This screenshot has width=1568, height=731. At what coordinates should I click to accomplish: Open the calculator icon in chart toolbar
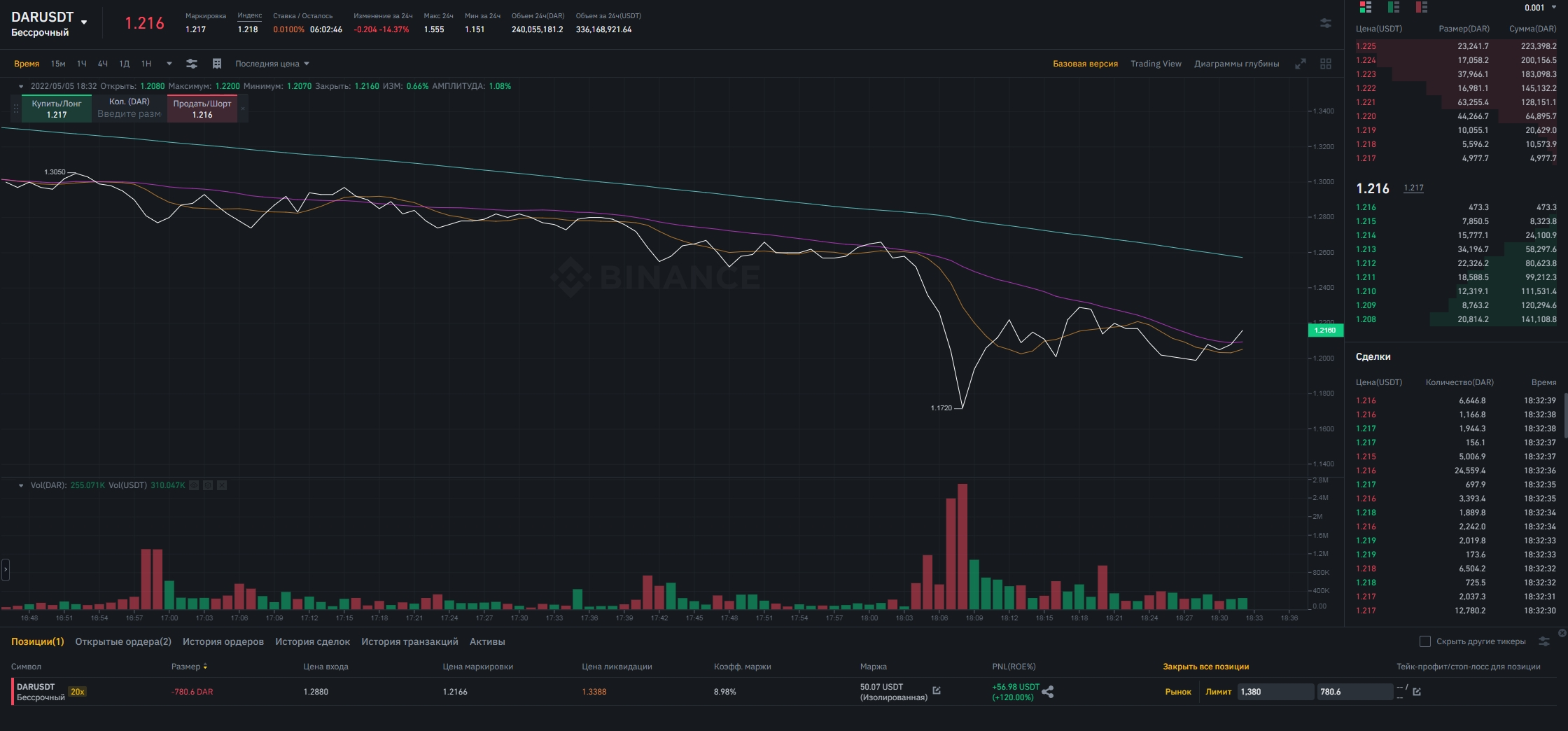click(217, 64)
